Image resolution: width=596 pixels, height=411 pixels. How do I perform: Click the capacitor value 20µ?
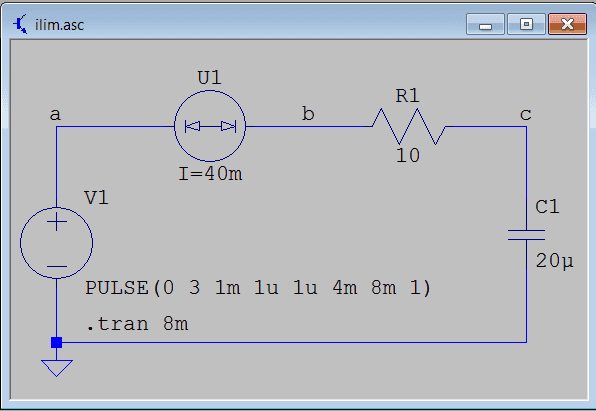(554, 261)
